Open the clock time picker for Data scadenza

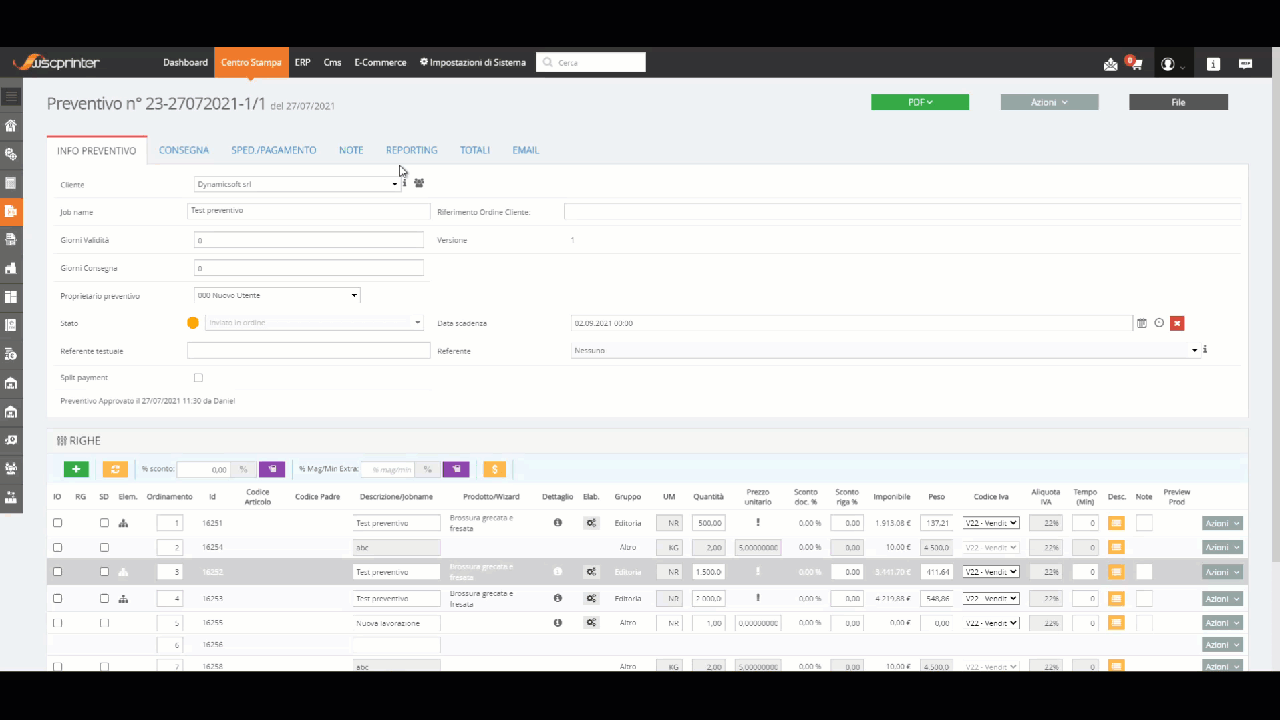[1159, 323]
